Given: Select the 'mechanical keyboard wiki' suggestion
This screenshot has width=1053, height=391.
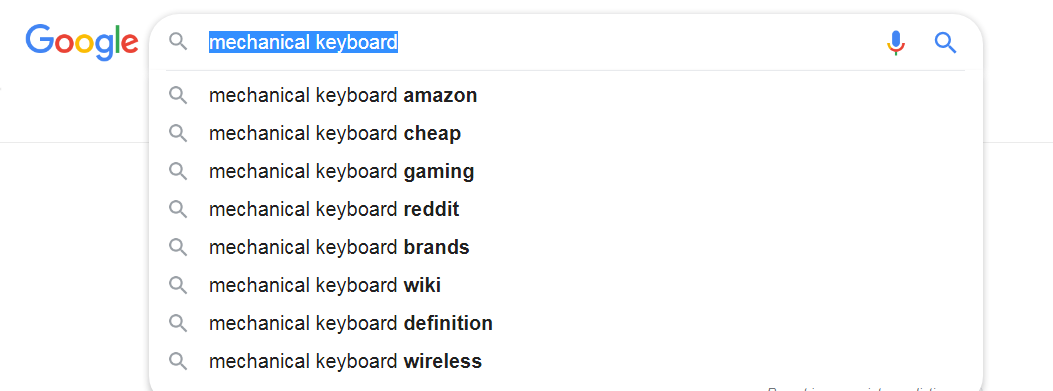Looking at the screenshot, I should (x=565, y=286).
